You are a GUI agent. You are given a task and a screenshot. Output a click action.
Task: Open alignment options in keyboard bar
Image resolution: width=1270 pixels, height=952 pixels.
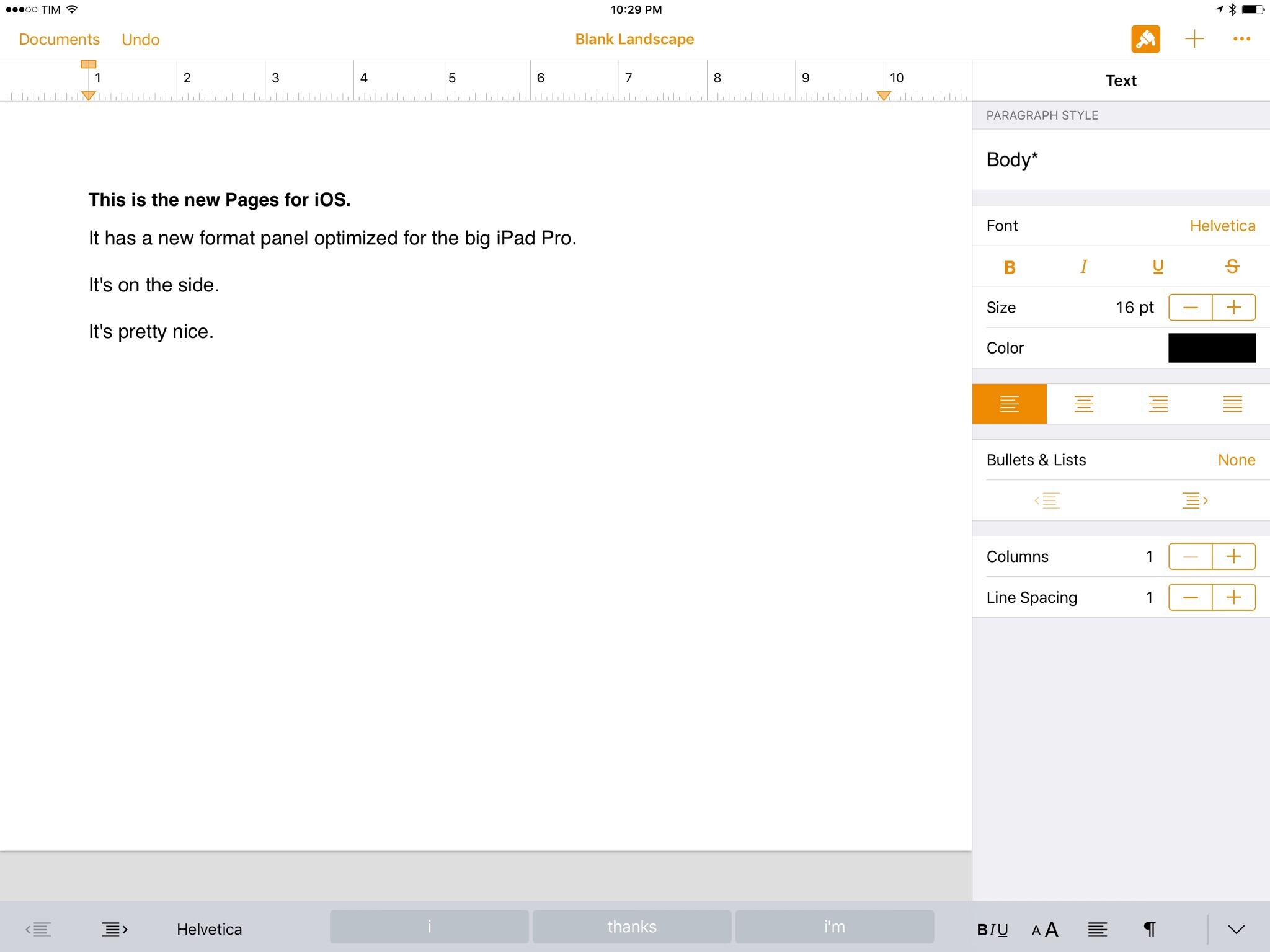pyautogui.click(x=1098, y=930)
